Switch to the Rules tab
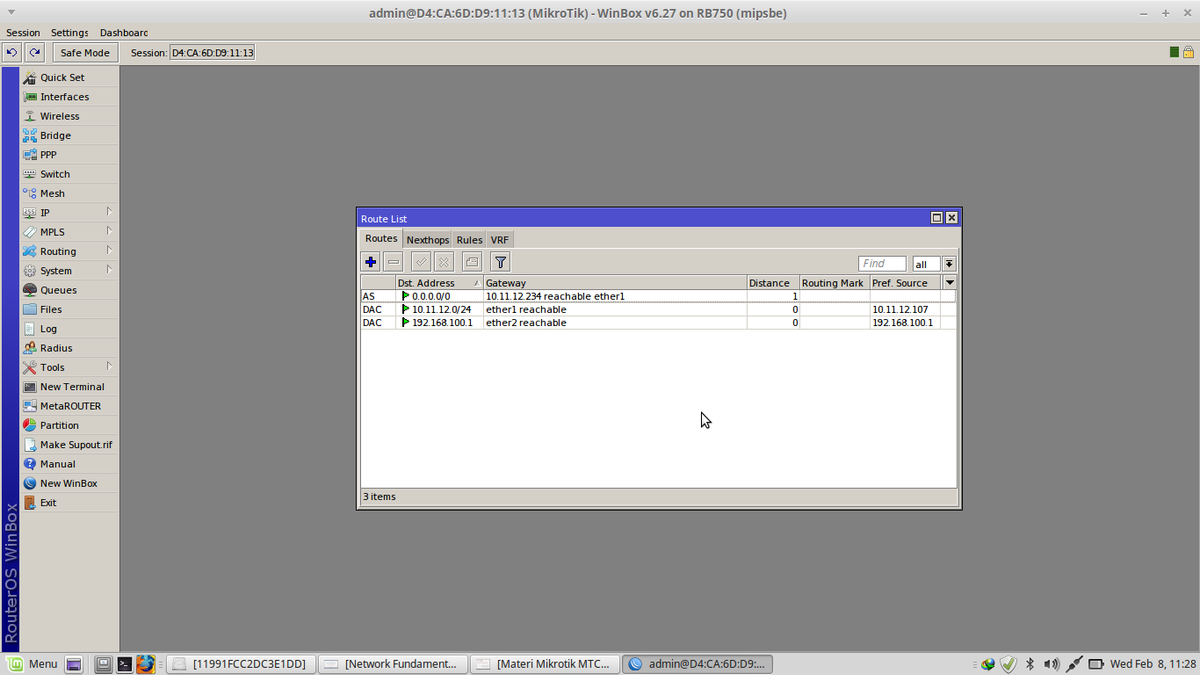1200x675 pixels. click(469, 240)
